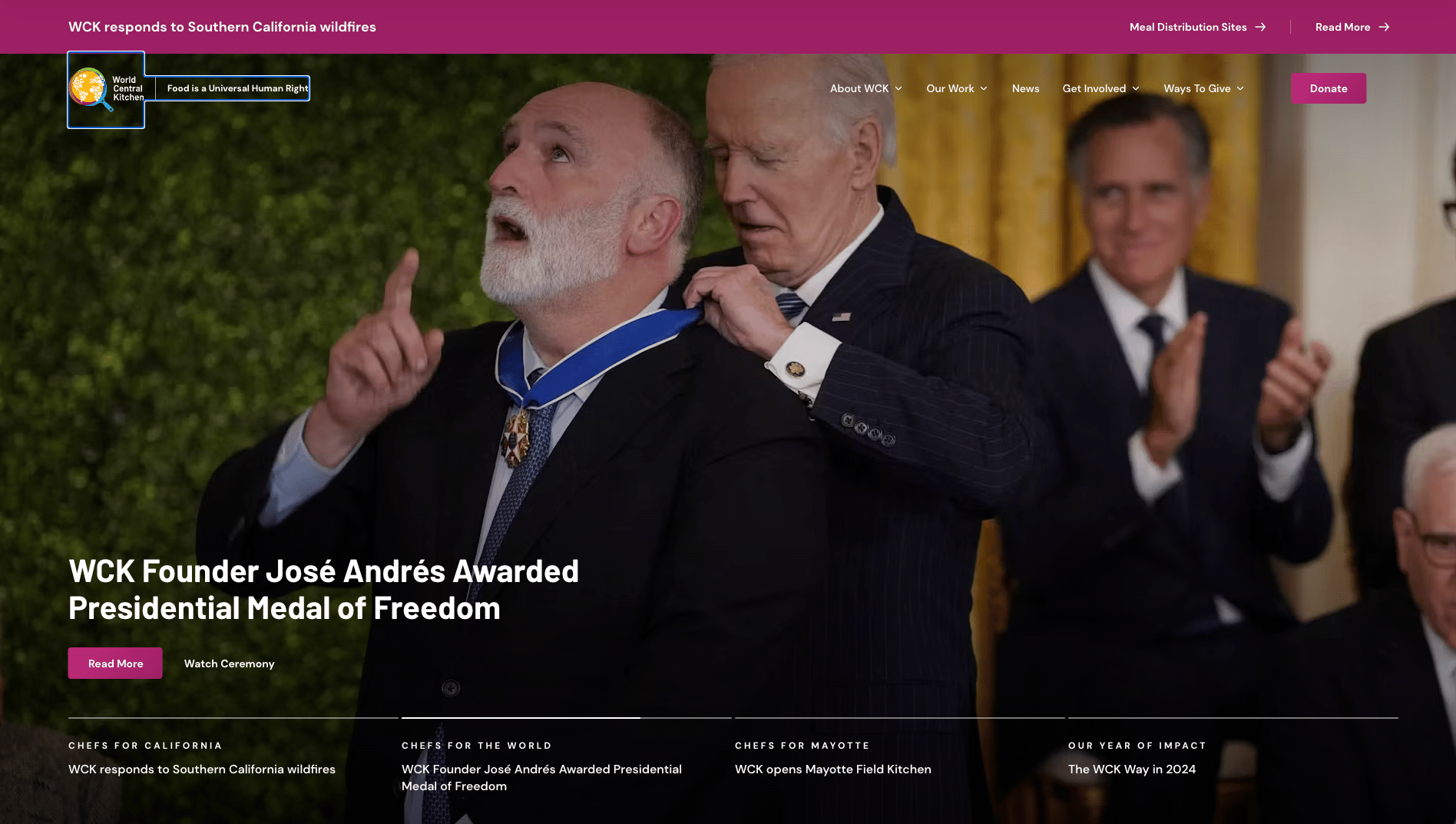
Task: Select the Chefs for Mayotte slide tab
Action: tap(899, 757)
